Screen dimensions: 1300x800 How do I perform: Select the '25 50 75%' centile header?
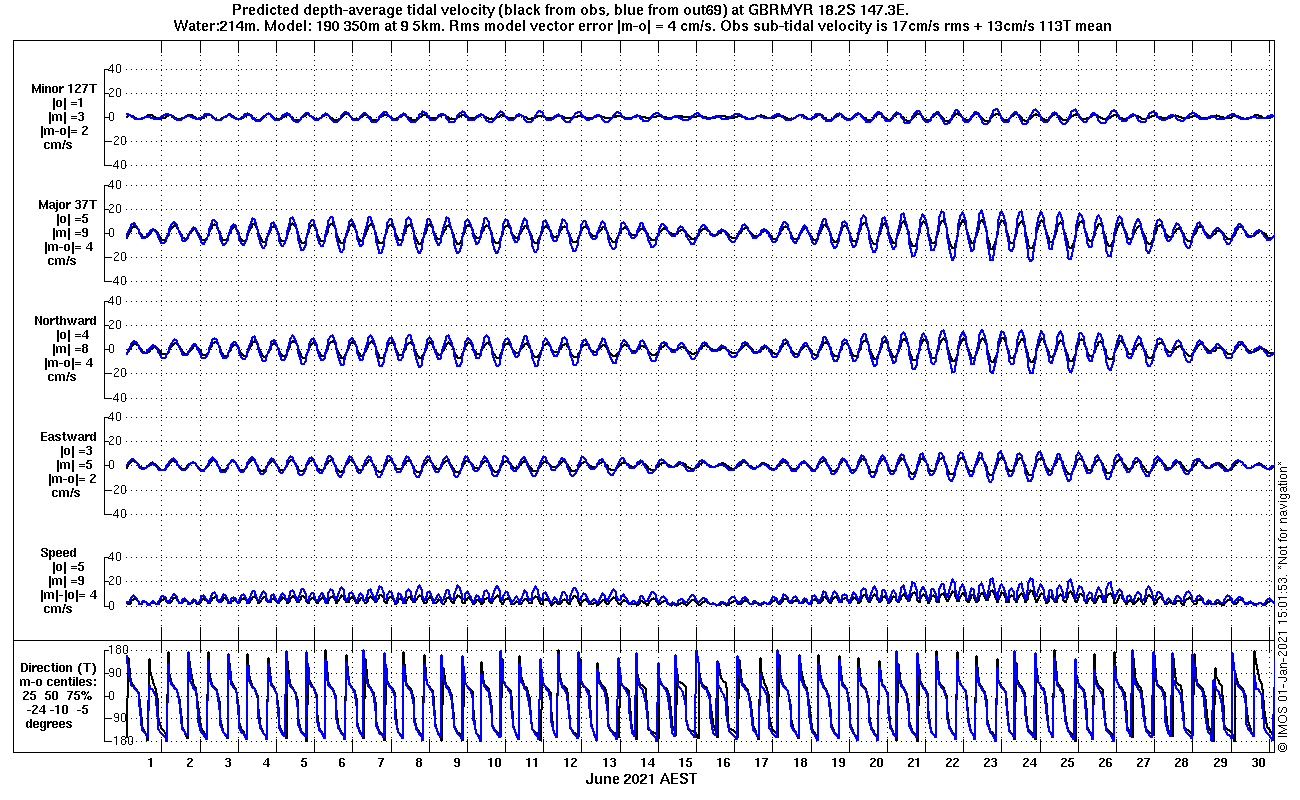(59, 695)
